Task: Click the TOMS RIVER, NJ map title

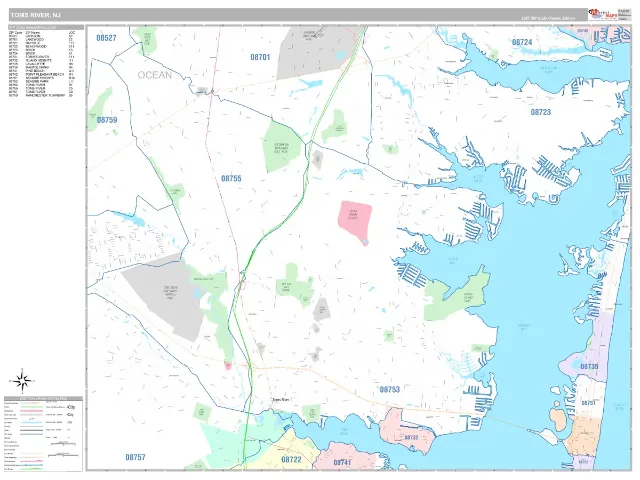Action: pyautogui.click(x=36, y=15)
